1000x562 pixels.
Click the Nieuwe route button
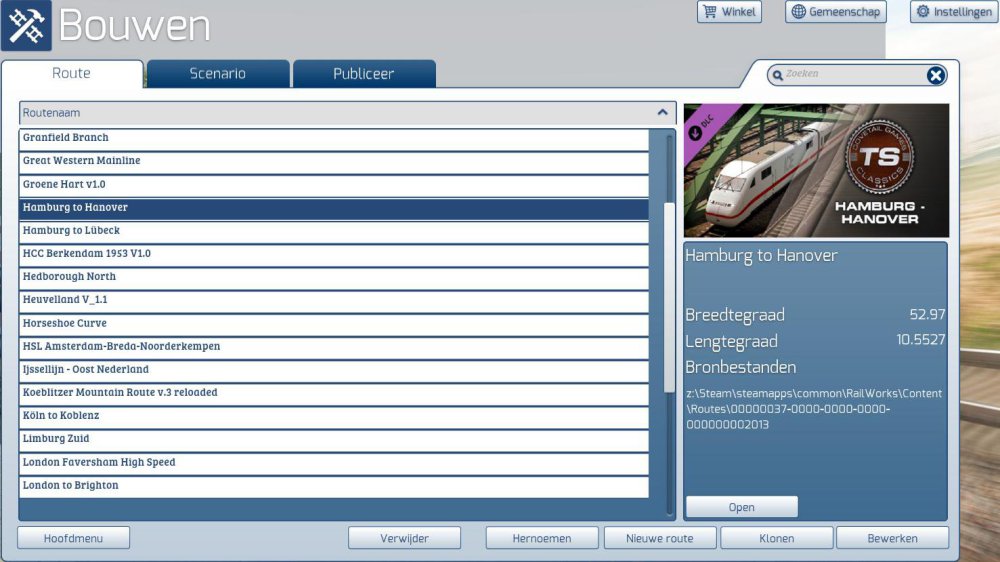659,538
